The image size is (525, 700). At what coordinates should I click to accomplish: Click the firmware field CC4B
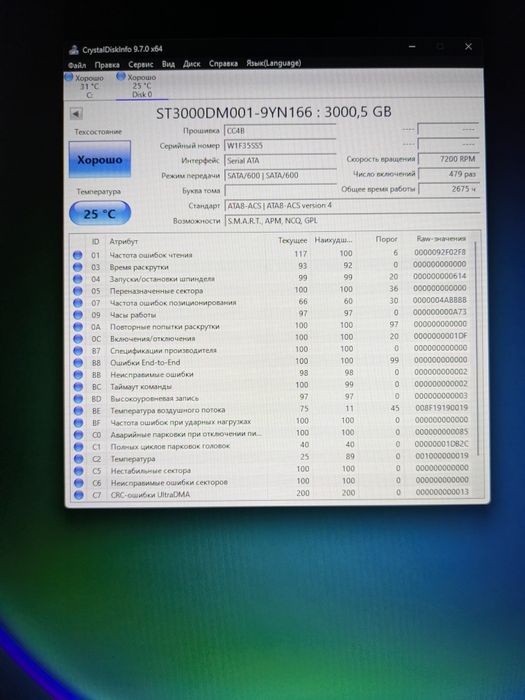click(280, 131)
